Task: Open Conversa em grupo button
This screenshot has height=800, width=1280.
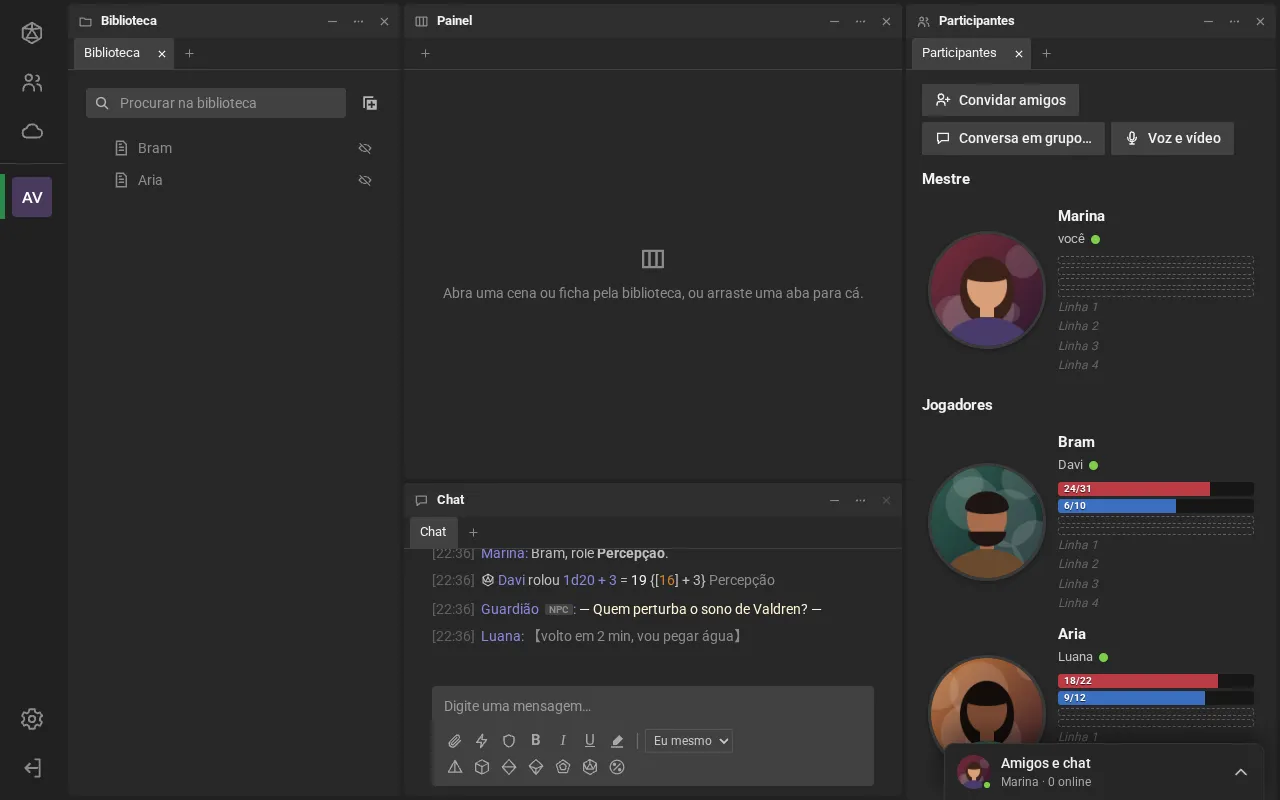Action: click(x=1013, y=138)
